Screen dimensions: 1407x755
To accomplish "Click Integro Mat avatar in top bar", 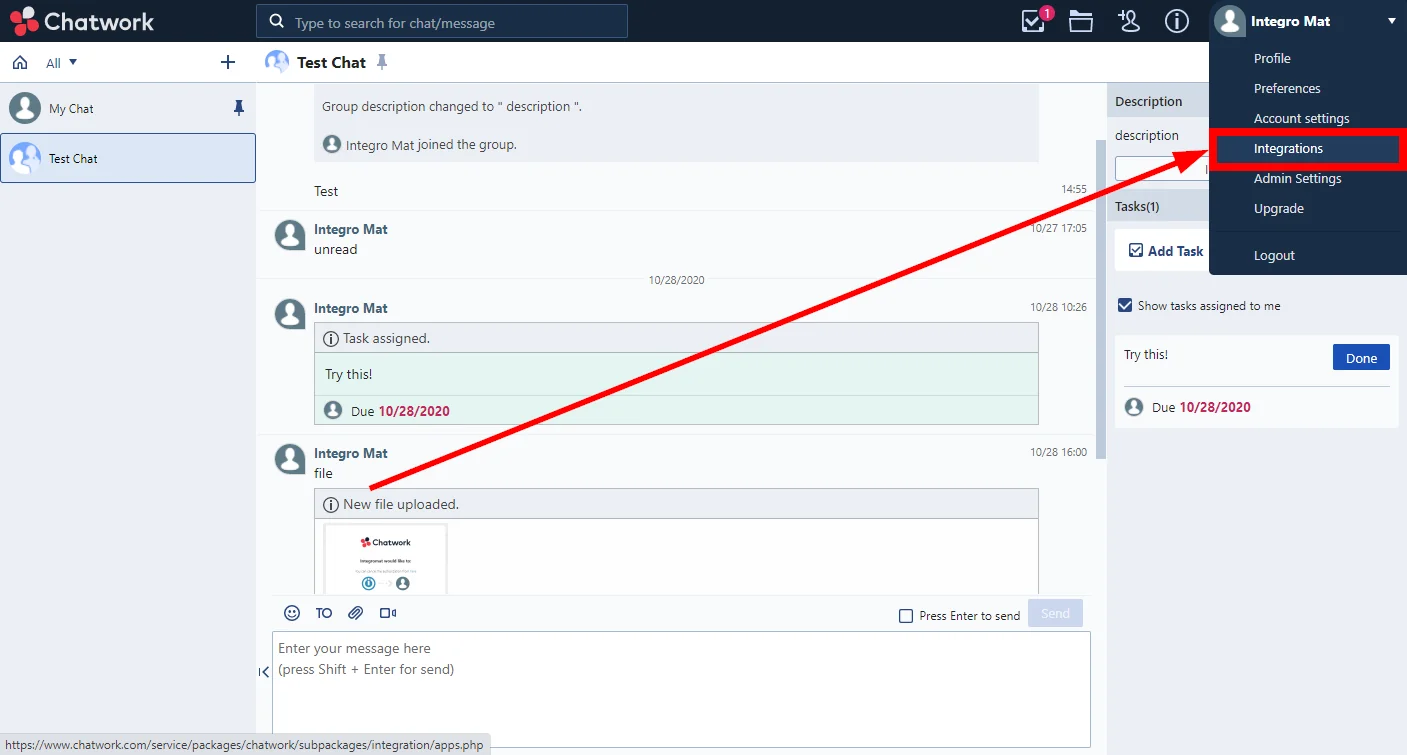I will tap(1230, 21).
